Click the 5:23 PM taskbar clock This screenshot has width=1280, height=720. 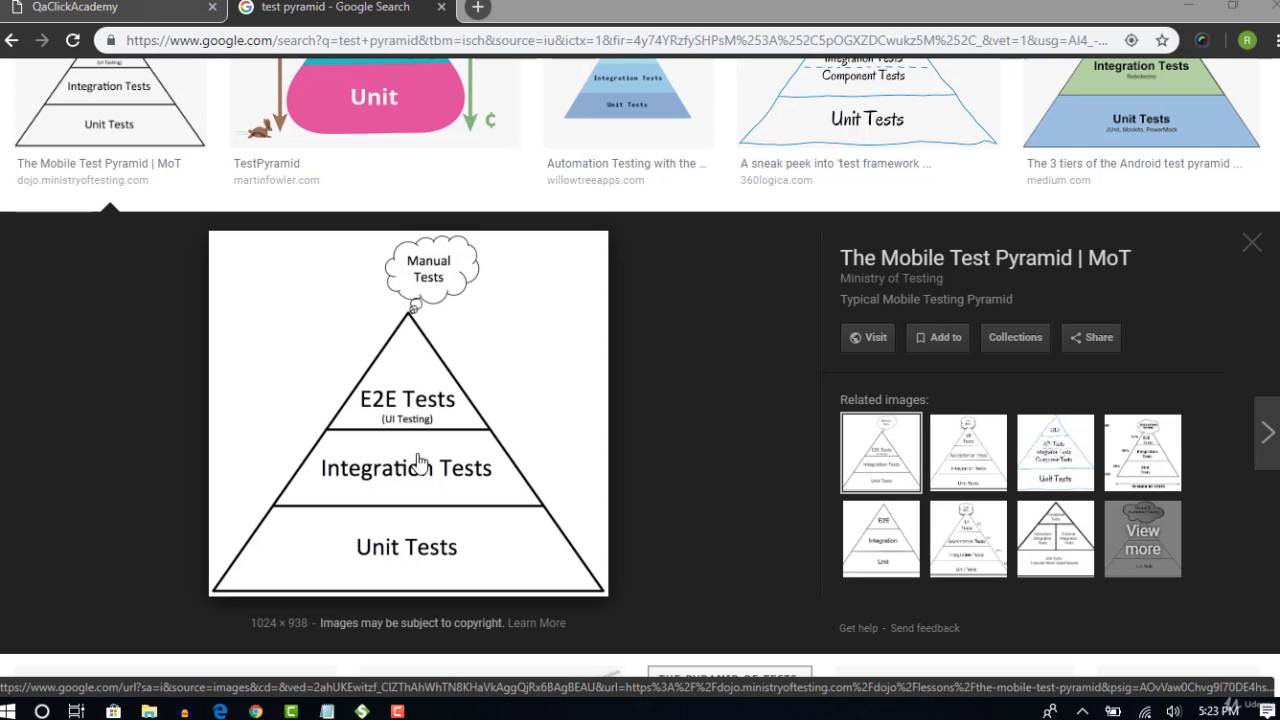click(1218, 711)
